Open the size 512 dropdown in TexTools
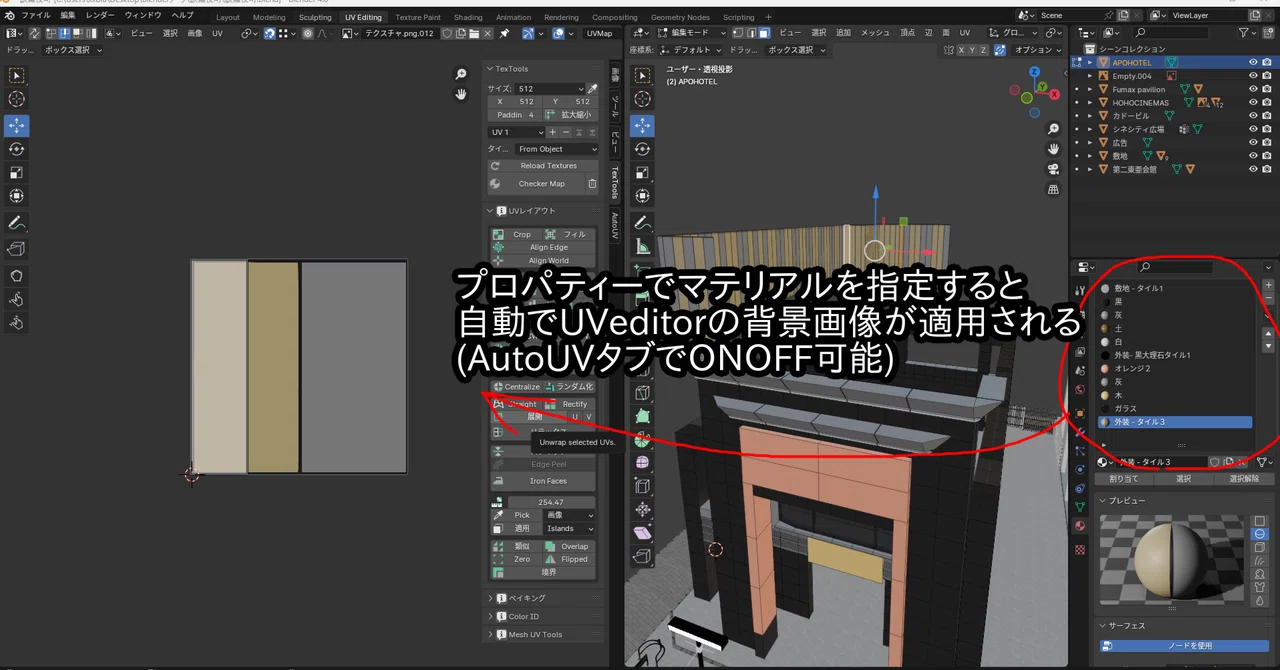Viewport: 1280px width, 670px height. pos(550,89)
